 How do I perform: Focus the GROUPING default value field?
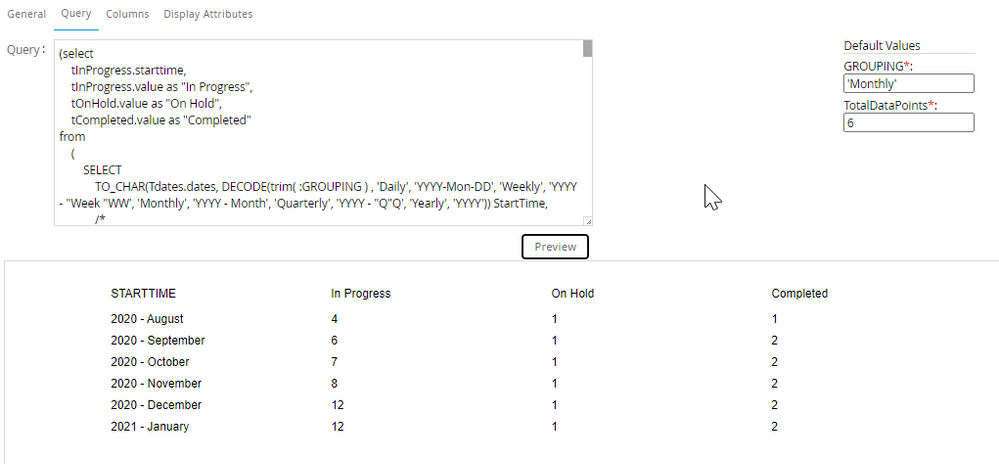click(x=908, y=84)
